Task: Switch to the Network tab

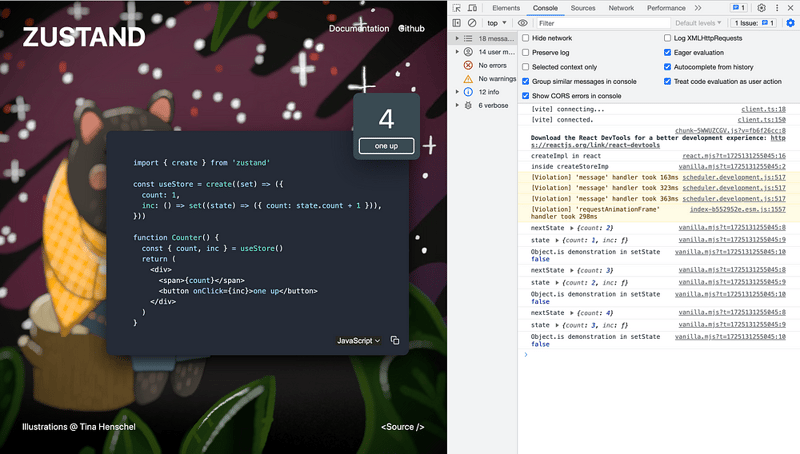Action: (621, 8)
